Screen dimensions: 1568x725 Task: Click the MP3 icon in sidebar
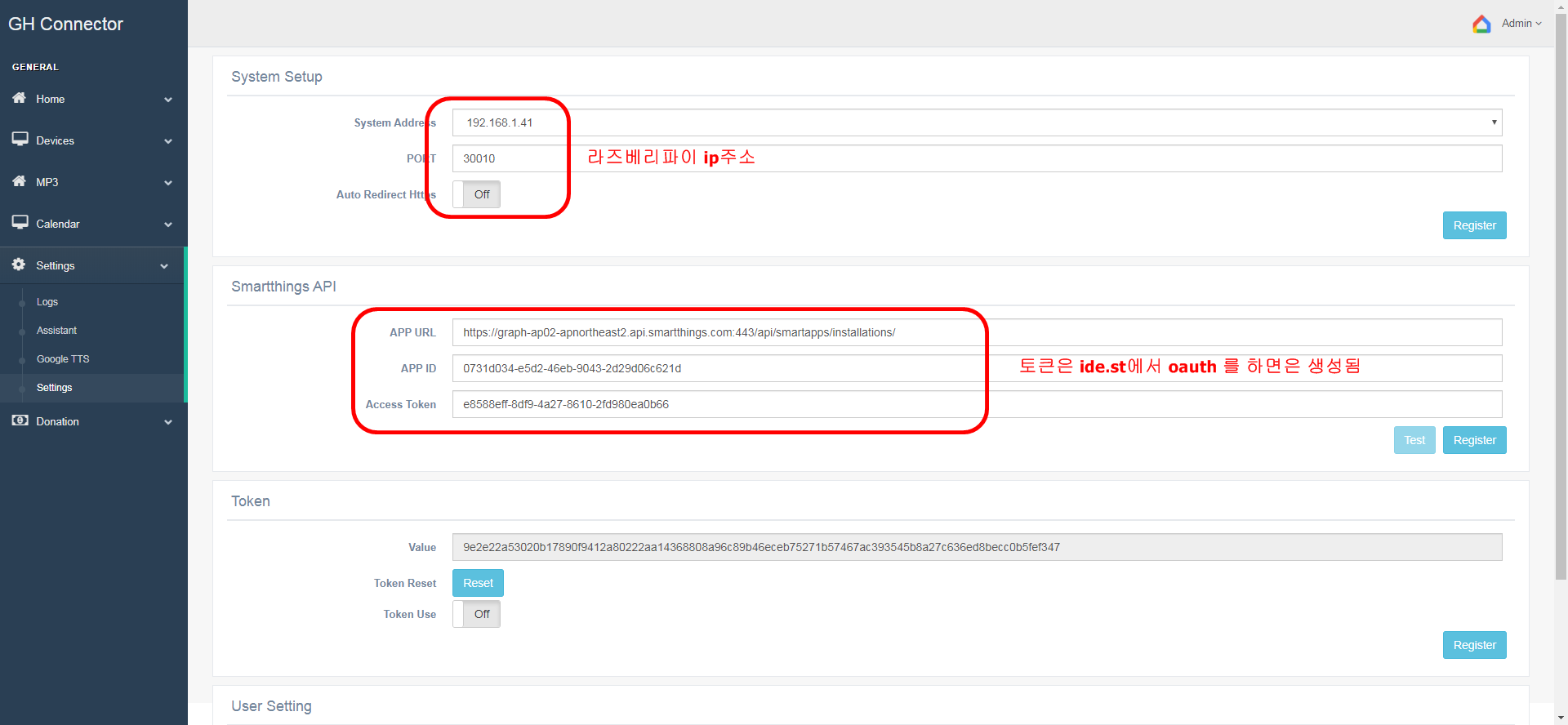(x=19, y=181)
